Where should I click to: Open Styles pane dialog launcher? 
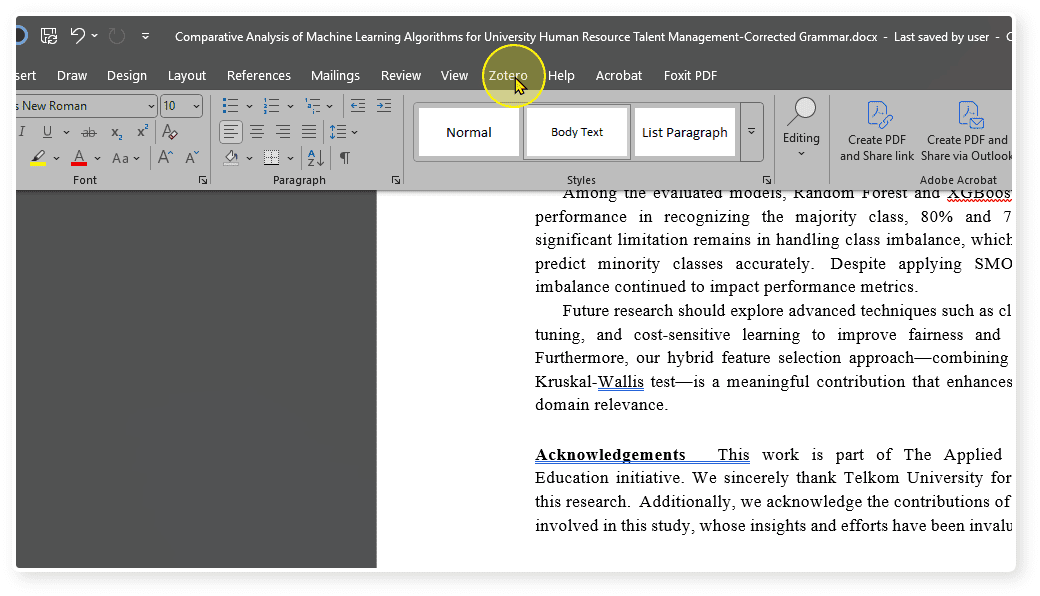767,180
